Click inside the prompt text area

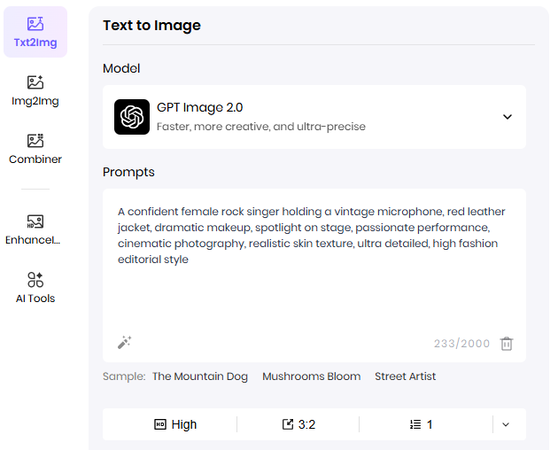tap(314, 263)
